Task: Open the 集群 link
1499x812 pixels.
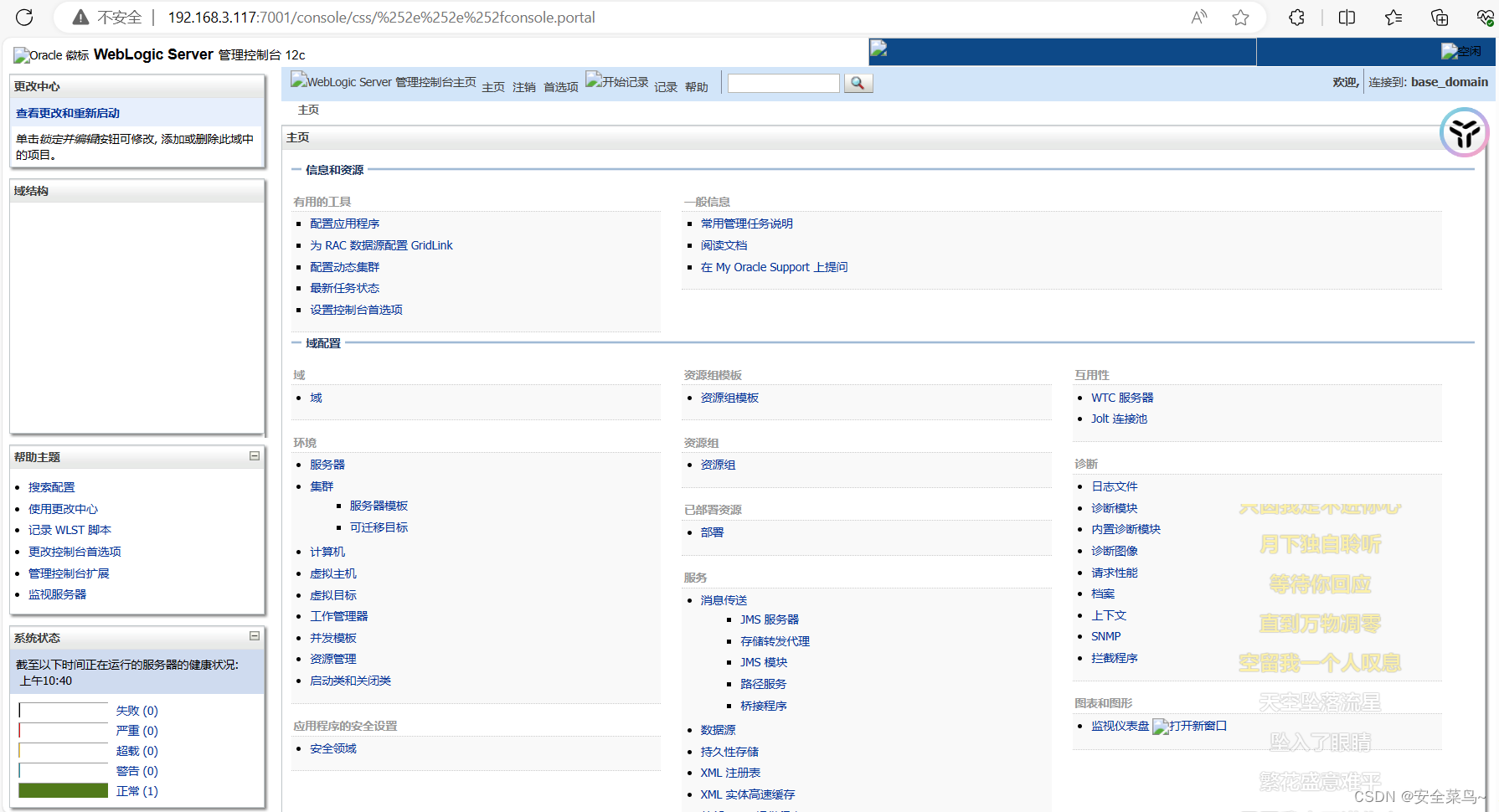Action: tap(322, 486)
